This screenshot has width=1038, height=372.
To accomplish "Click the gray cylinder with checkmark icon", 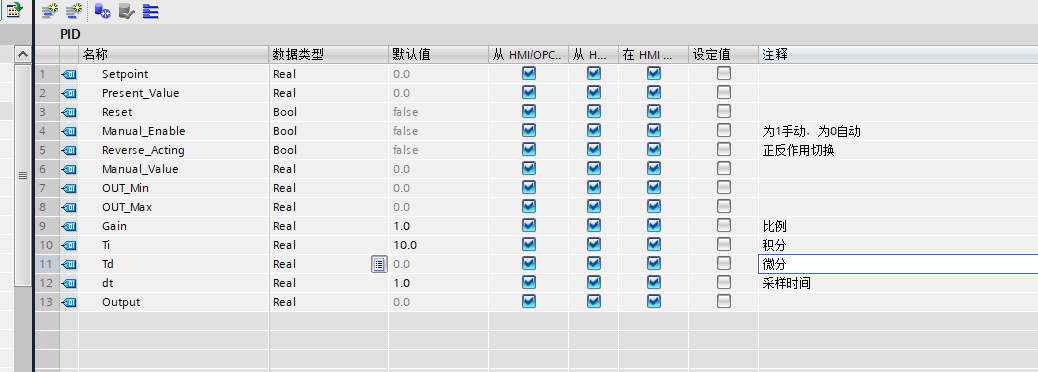I will (x=126, y=11).
